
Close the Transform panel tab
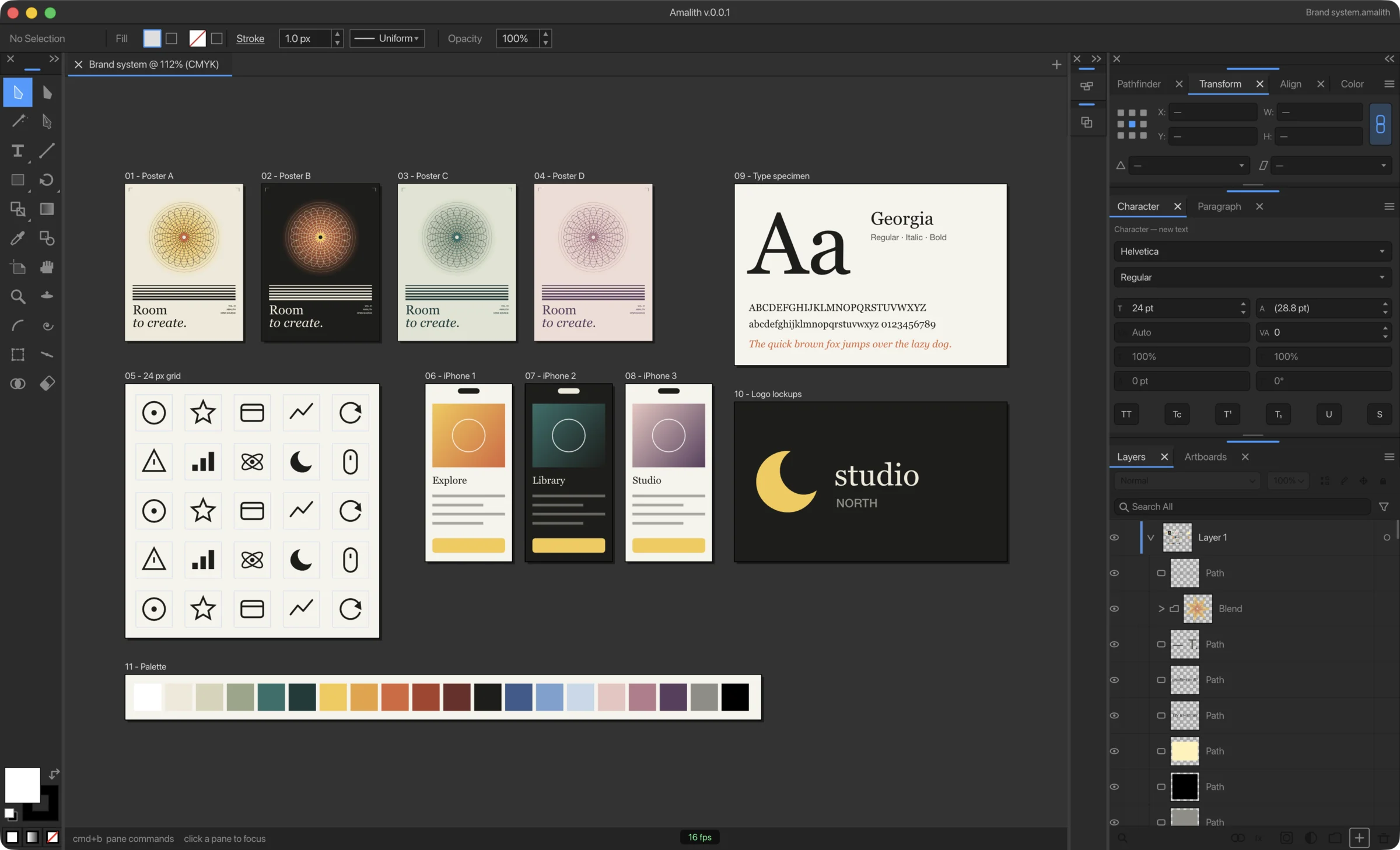[x=1259, y=84]
